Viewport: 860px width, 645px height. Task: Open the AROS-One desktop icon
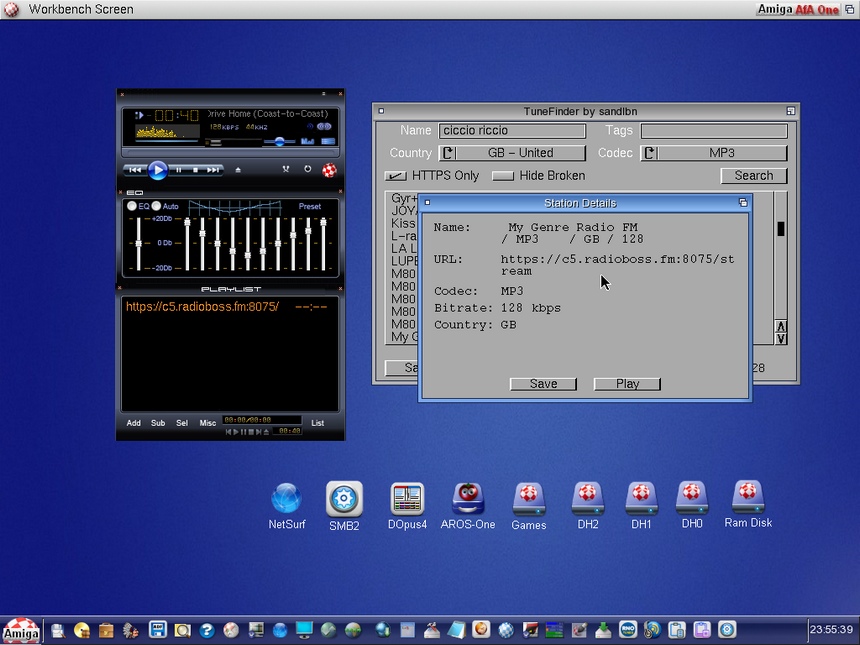tap(468, 506)
